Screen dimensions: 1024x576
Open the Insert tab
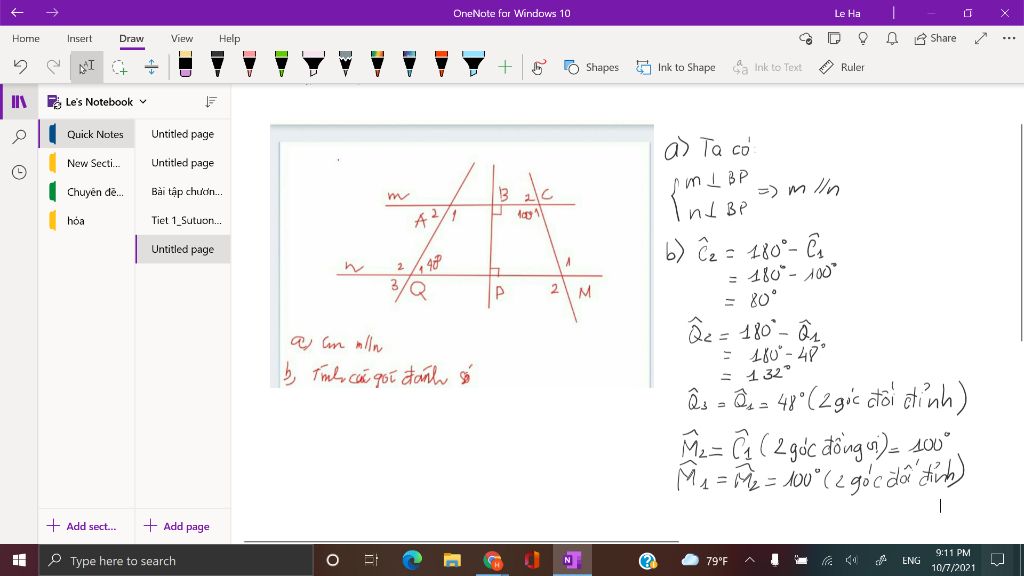pos(80,39)
